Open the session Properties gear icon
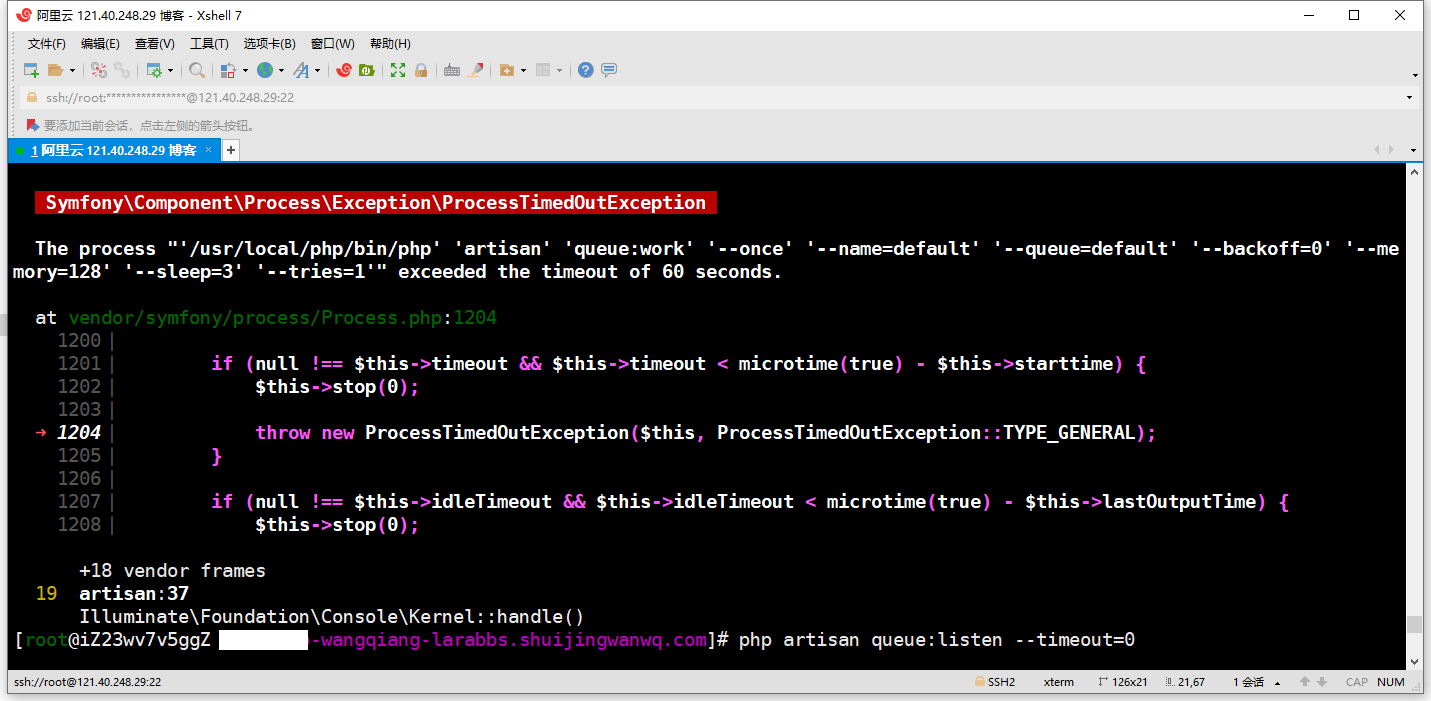 point(154,70)
